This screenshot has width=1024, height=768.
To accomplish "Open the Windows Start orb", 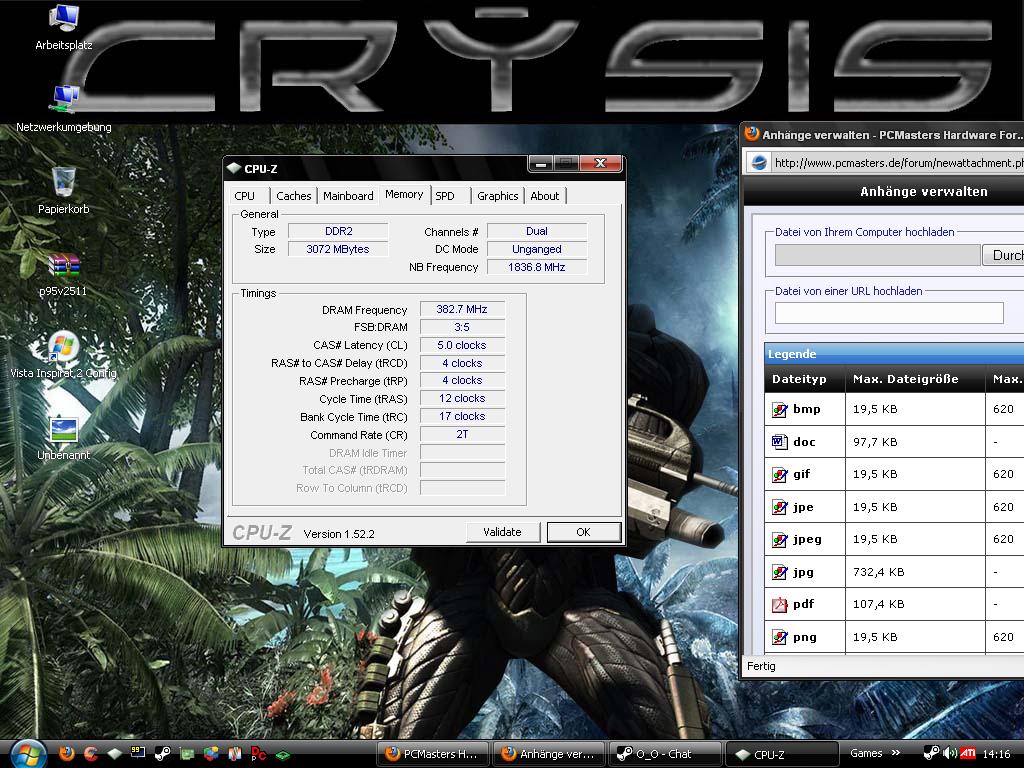I will point(27,754).
